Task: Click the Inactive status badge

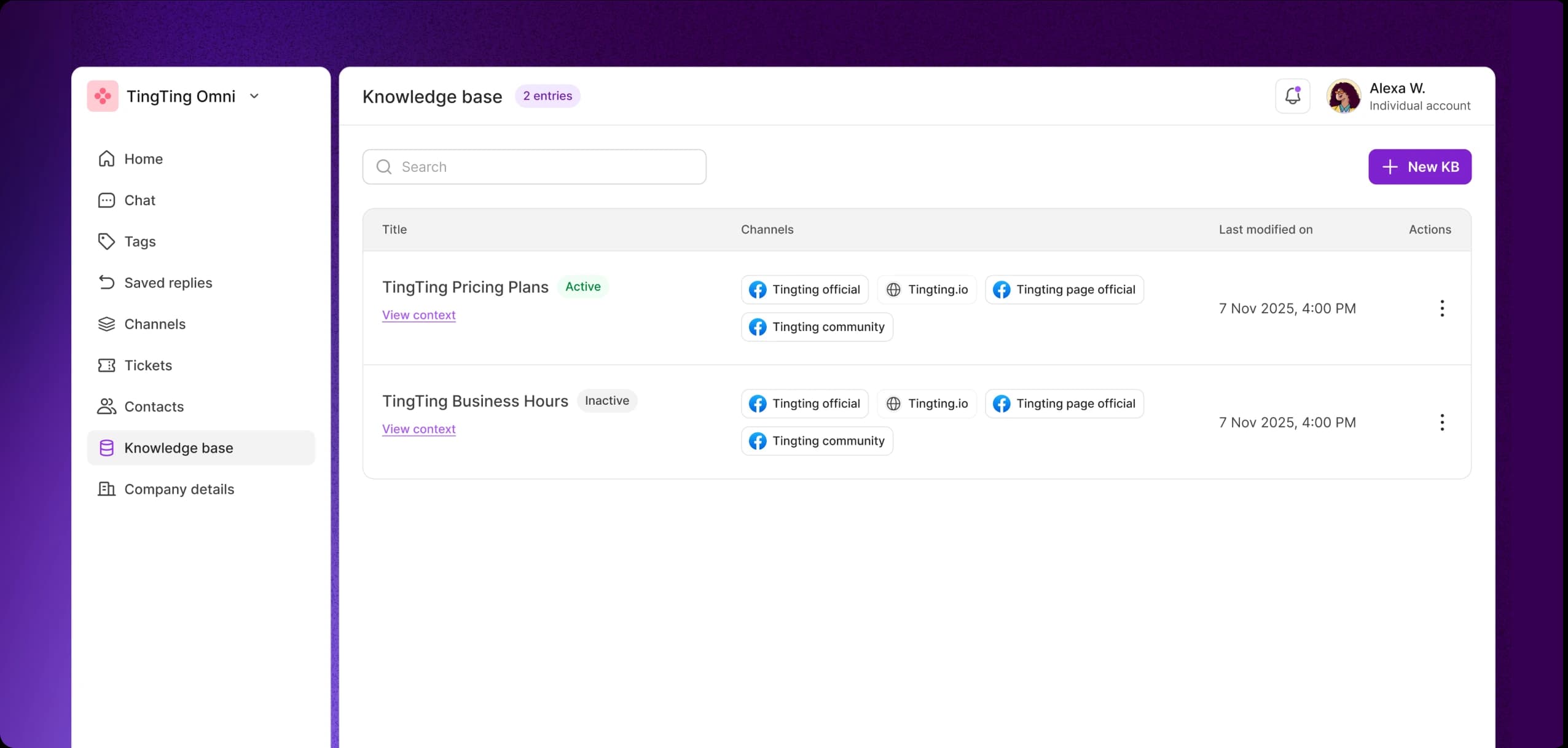Action: click(x=607, y=401)
